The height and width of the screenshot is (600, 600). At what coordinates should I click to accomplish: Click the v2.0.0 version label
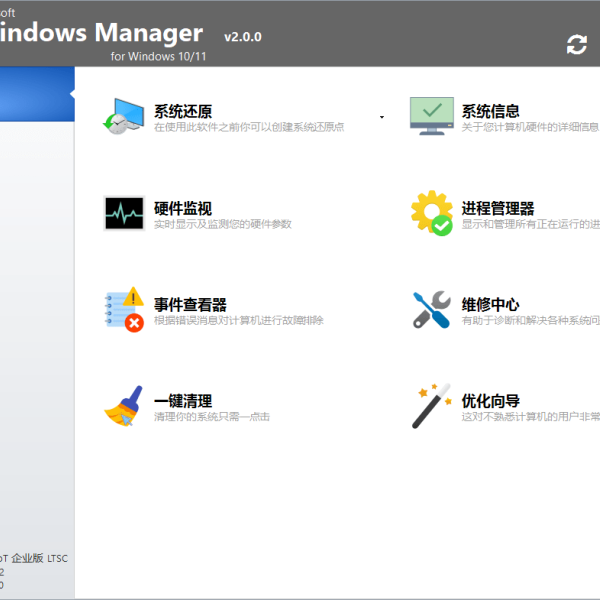click(x=243, y=37)
